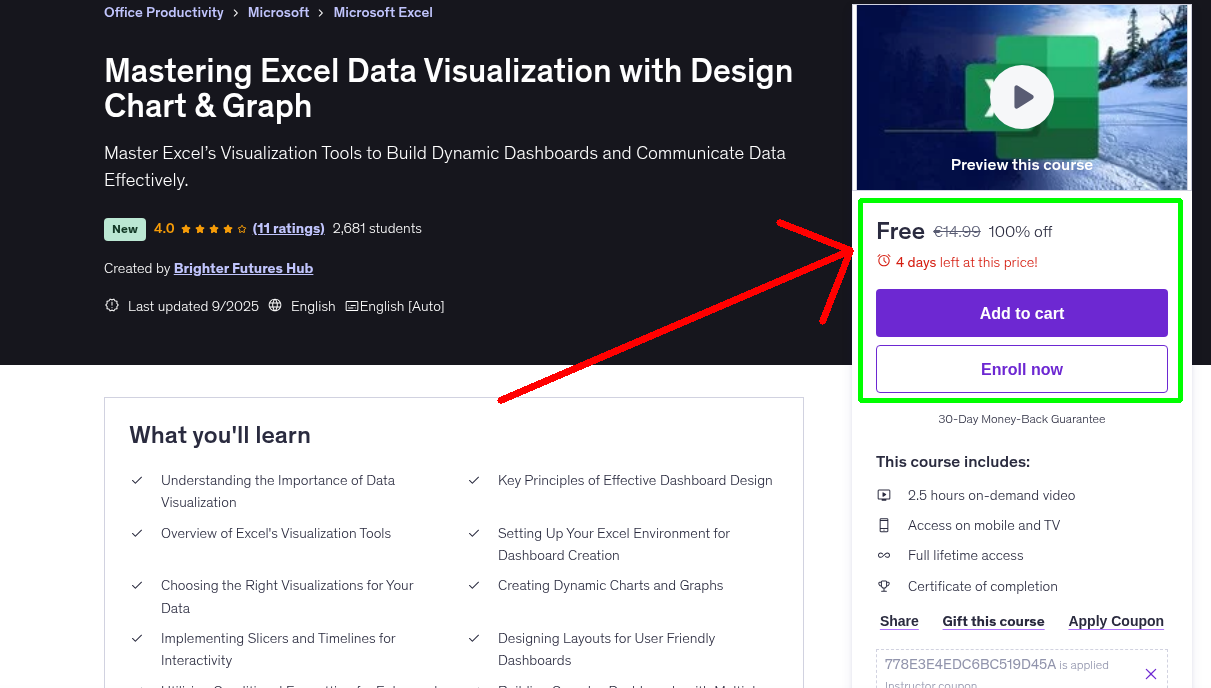View the 11 ratings
The height and width of the screenshot is (688, 1211).
[288, 228]
